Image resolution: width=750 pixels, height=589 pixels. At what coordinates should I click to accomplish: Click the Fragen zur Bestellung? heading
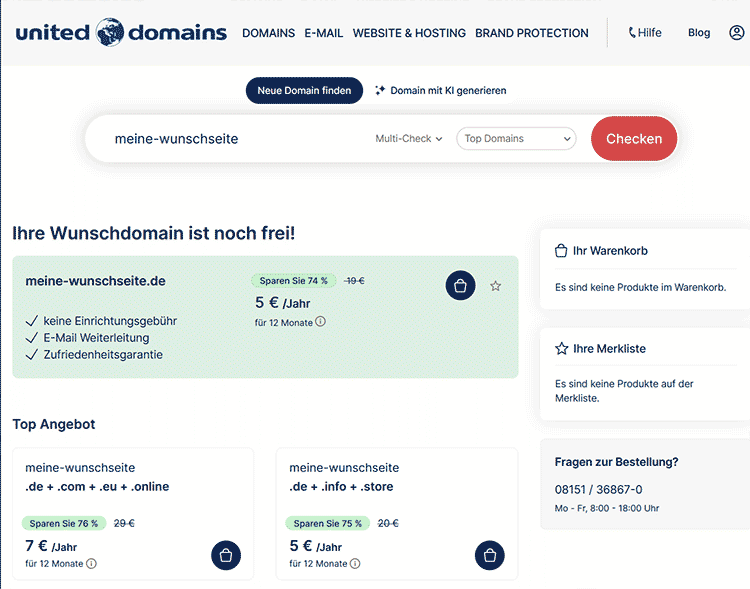pyautogui.click(x=617, y=462)
